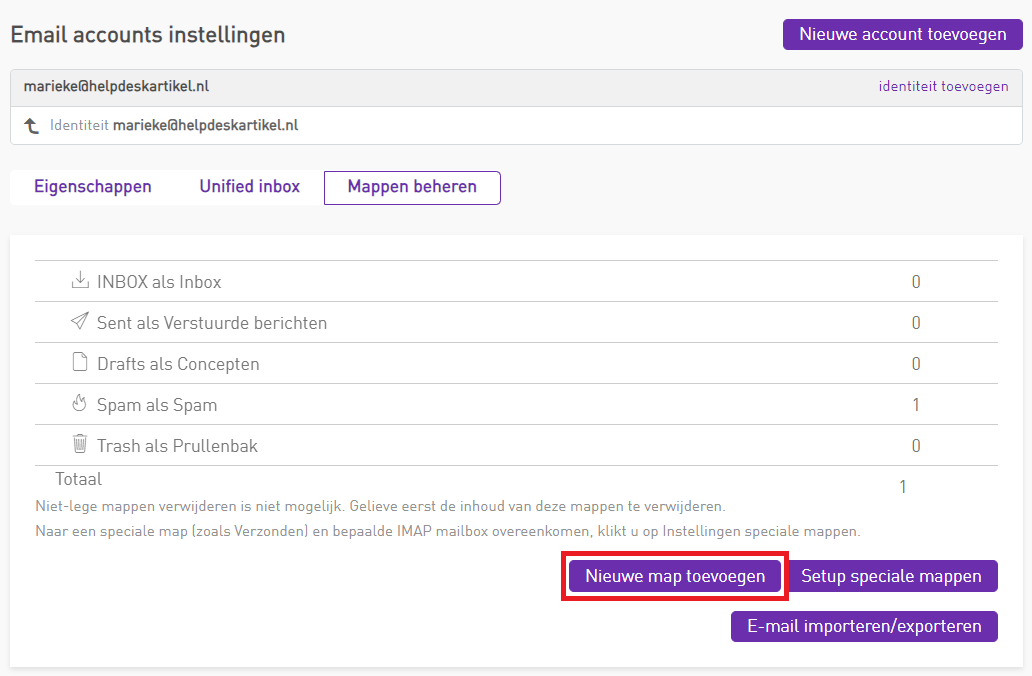Click the paper plane Sent icon
The height and width of the screenshot is (676, 1032).
pos(80,322)
